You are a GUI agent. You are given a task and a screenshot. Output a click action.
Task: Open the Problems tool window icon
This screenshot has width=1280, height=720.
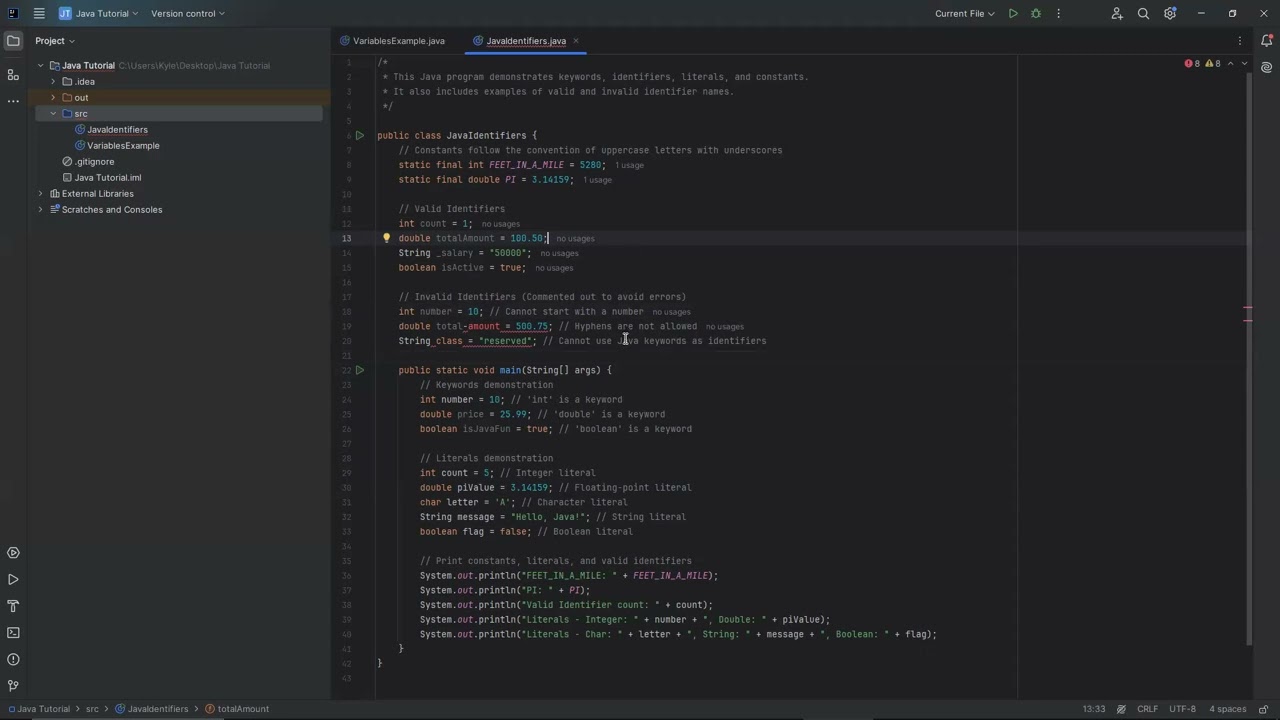[13, 659]
